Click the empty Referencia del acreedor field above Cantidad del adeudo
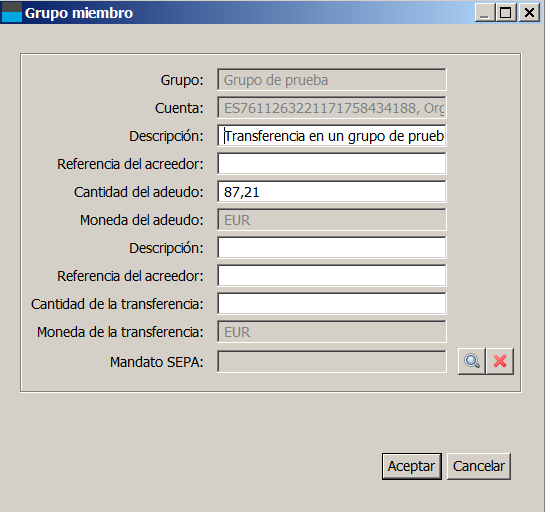 tap(332, 164)
